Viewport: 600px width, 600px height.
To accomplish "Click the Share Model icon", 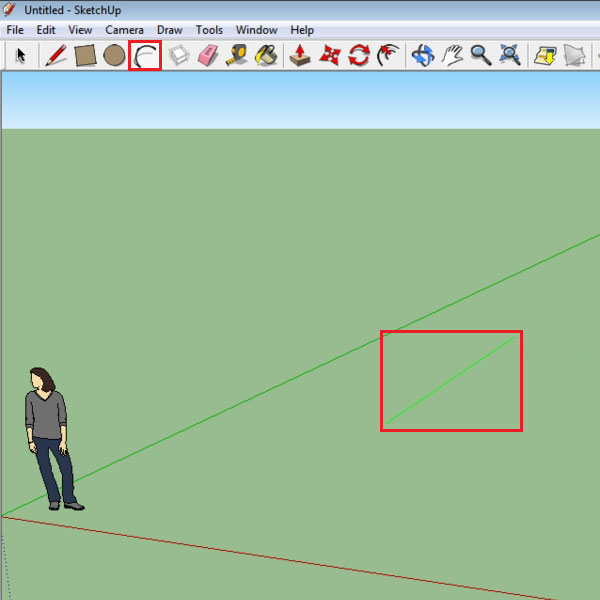I will 574,56.
